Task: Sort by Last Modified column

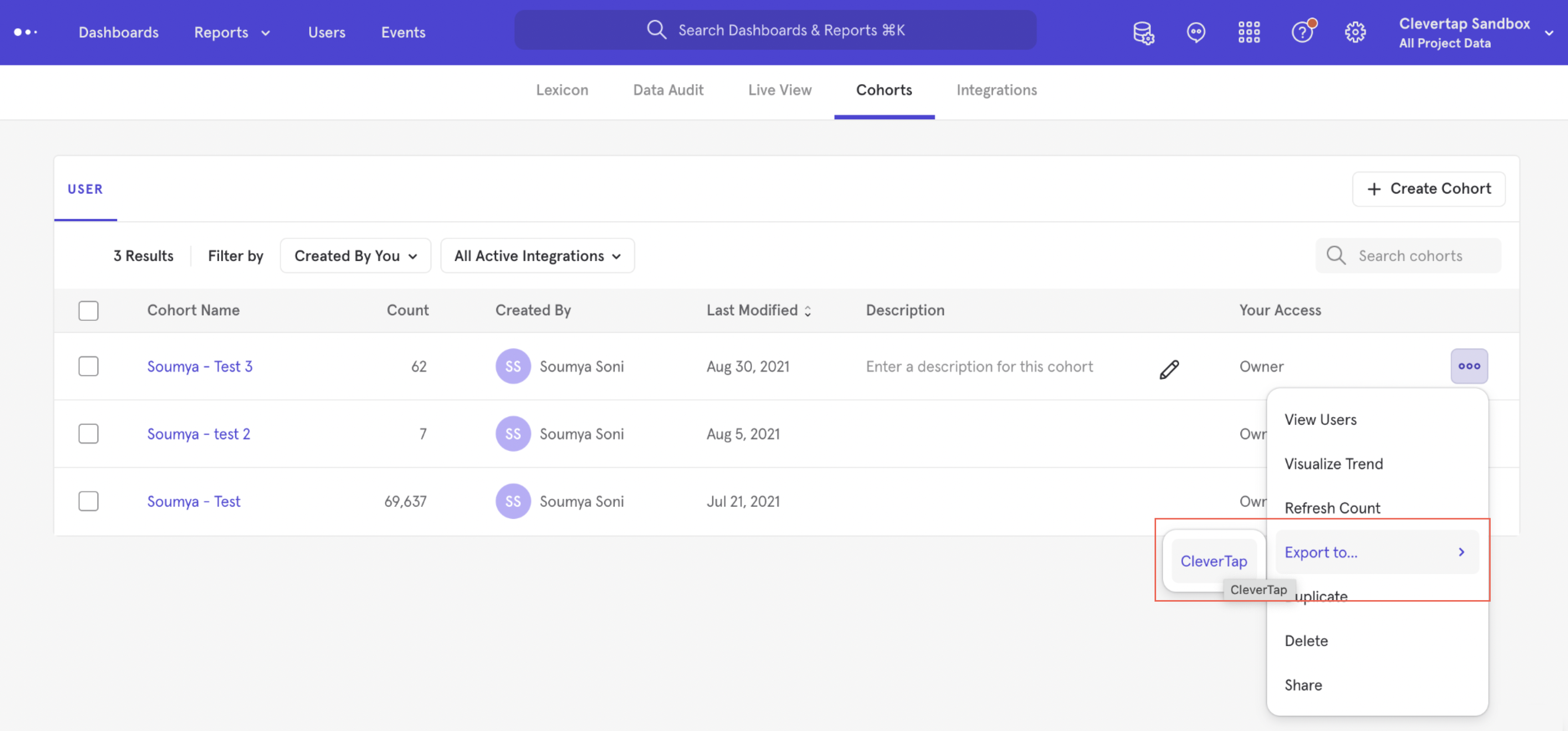Action: 758,310
